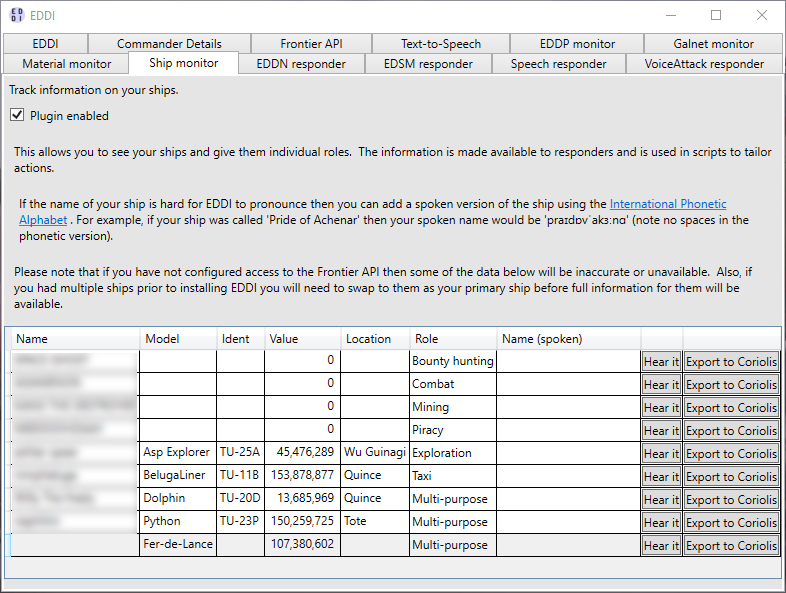This screenshot has width=786, height=593.
Task: Open the Taxi role dropdown
Action: coord(453,476)
